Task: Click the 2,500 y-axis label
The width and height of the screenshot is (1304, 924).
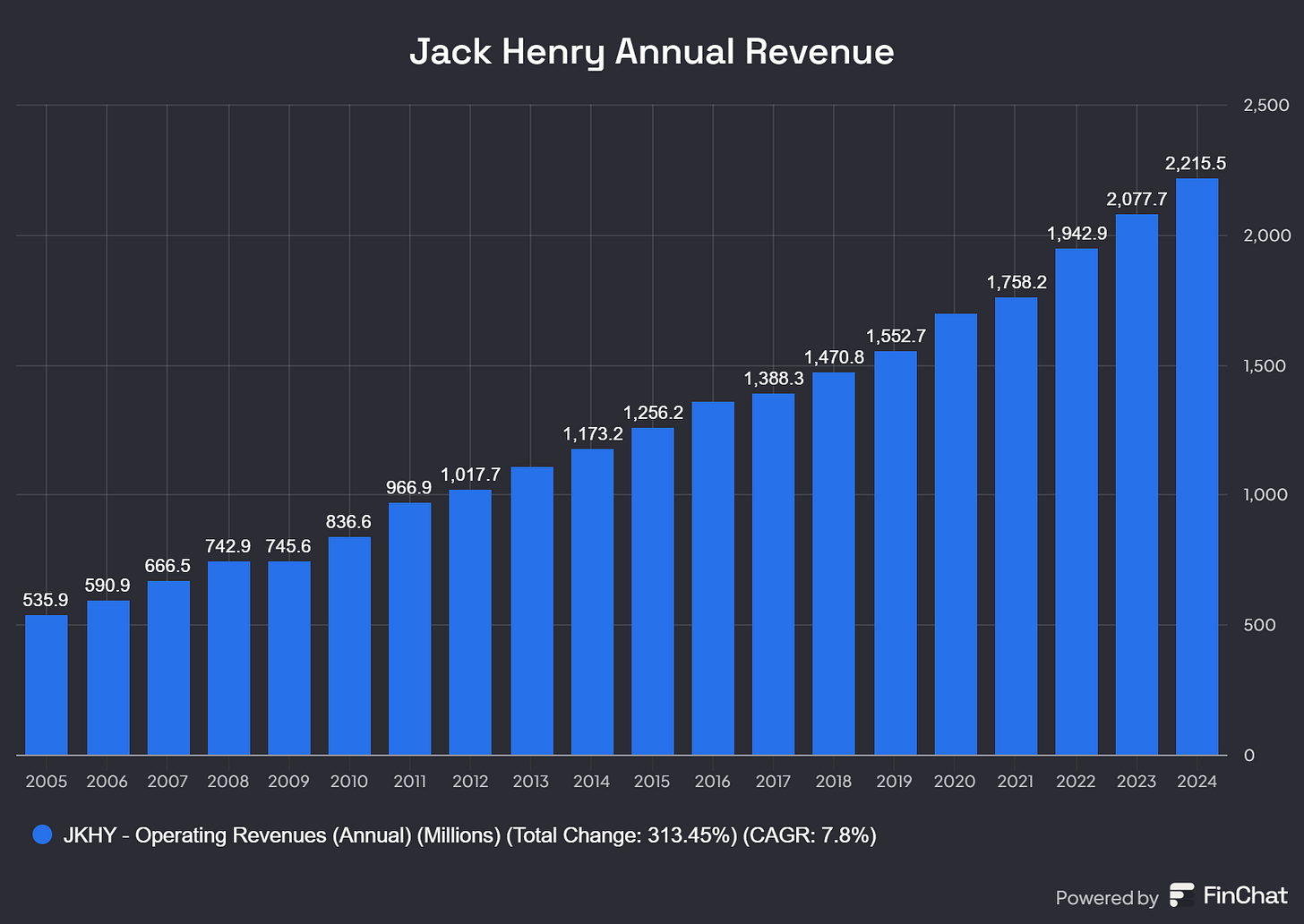Action: click(1266, 106)
